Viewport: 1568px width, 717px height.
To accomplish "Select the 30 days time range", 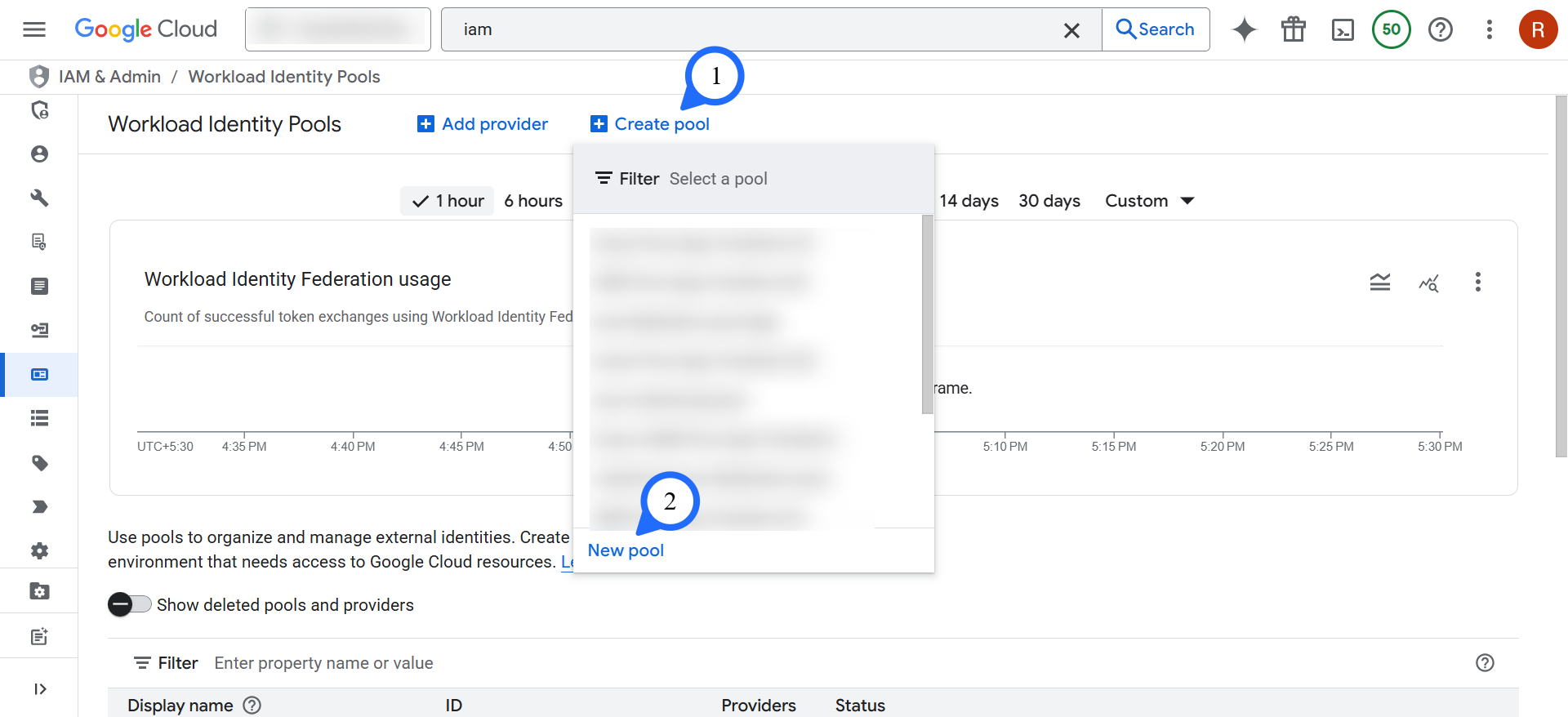I will [1049, 201].
